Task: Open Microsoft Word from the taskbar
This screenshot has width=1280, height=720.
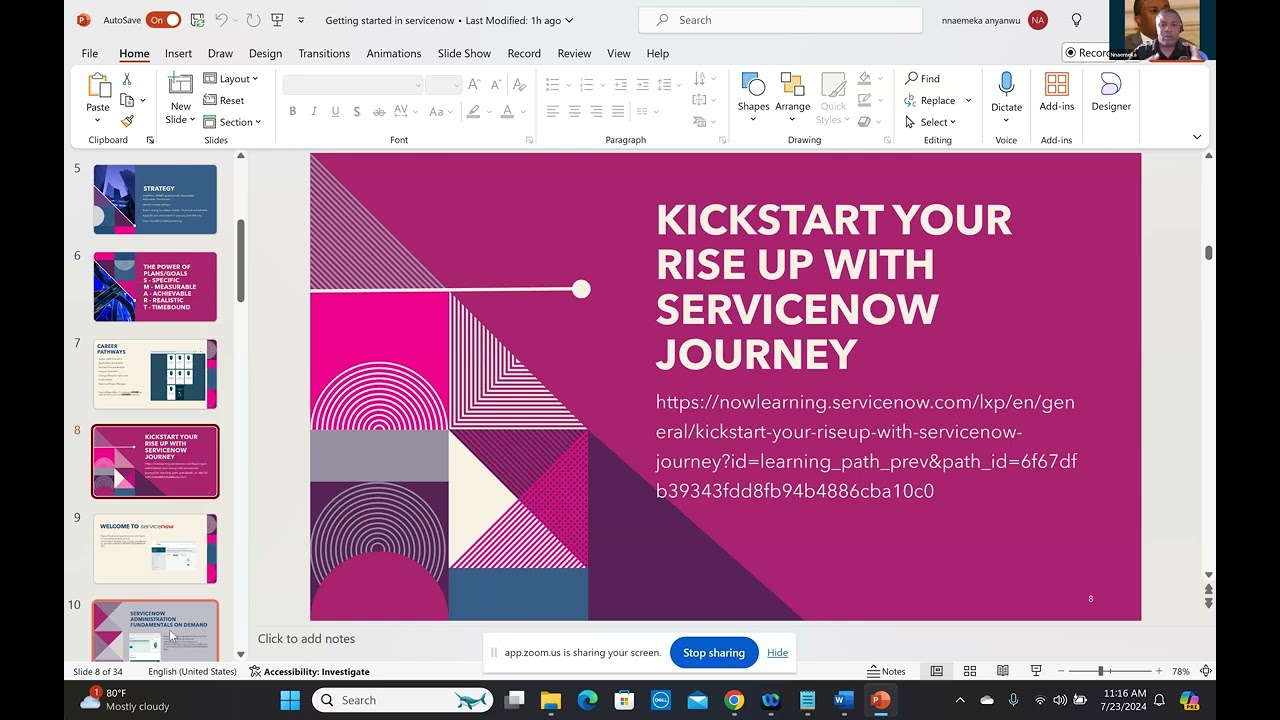Action: 844,700
